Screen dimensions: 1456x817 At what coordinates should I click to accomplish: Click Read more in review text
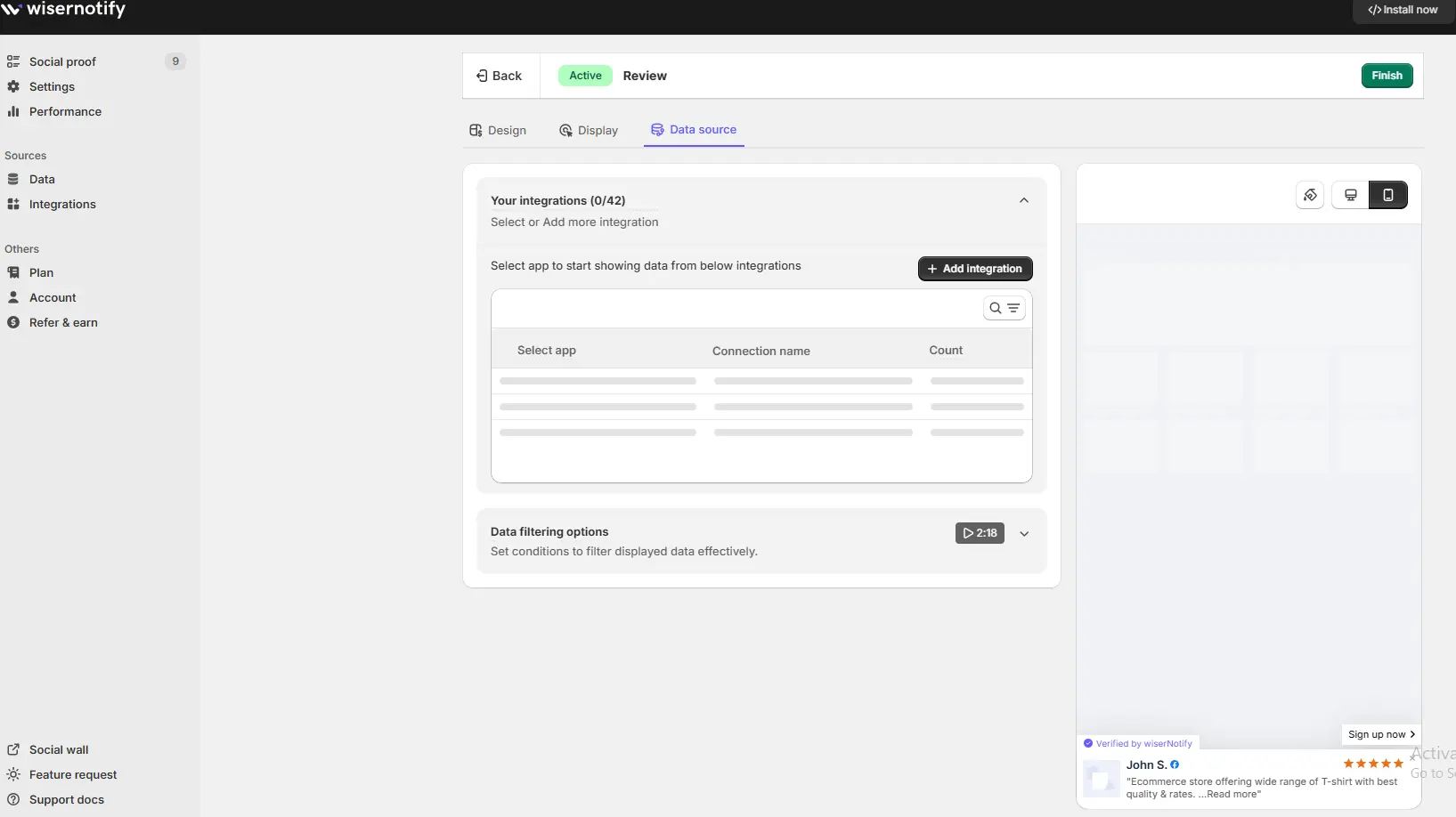(x=1230, y=794)
